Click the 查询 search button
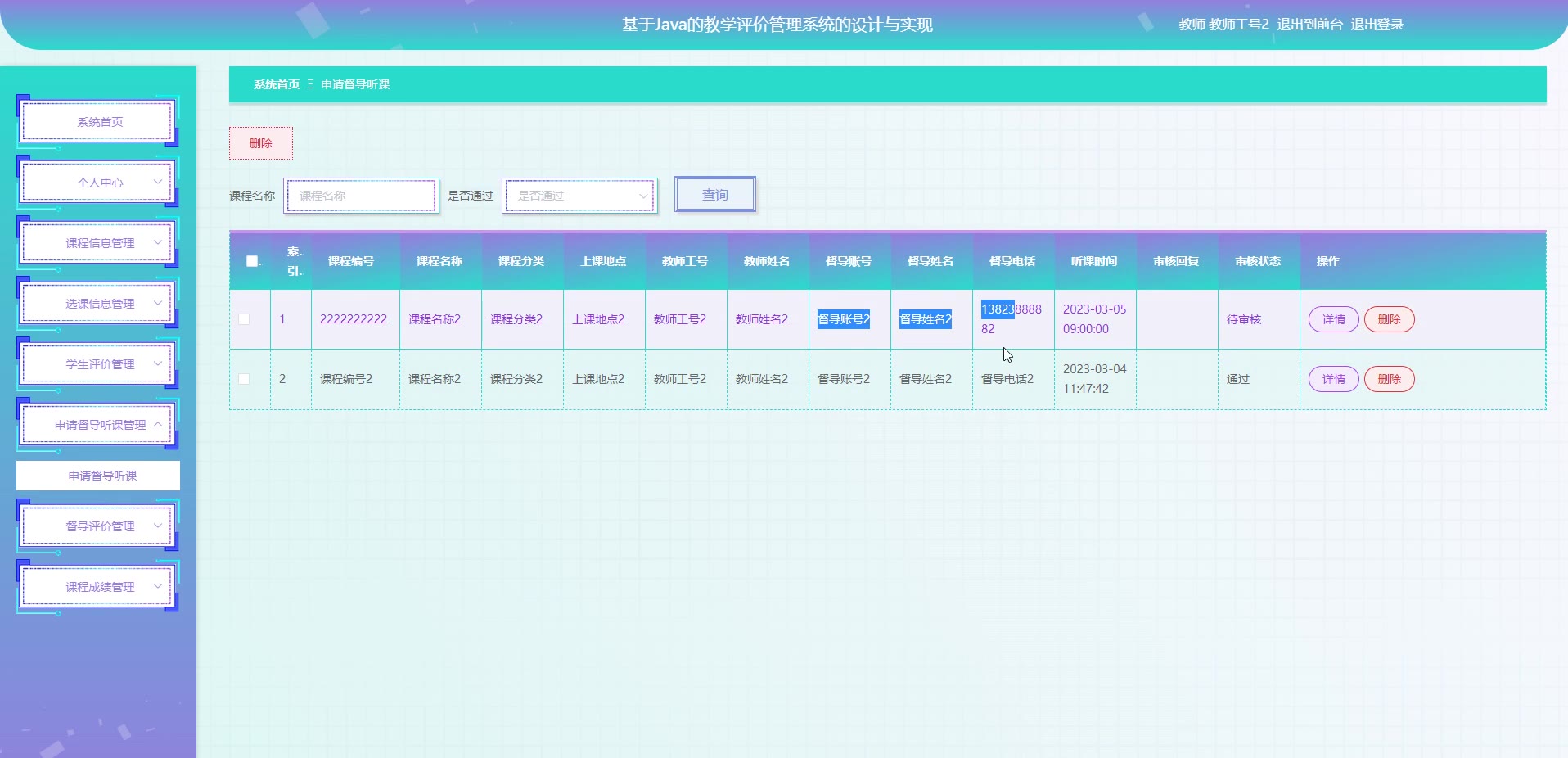 pyautogui.click(x=715, y=195)
